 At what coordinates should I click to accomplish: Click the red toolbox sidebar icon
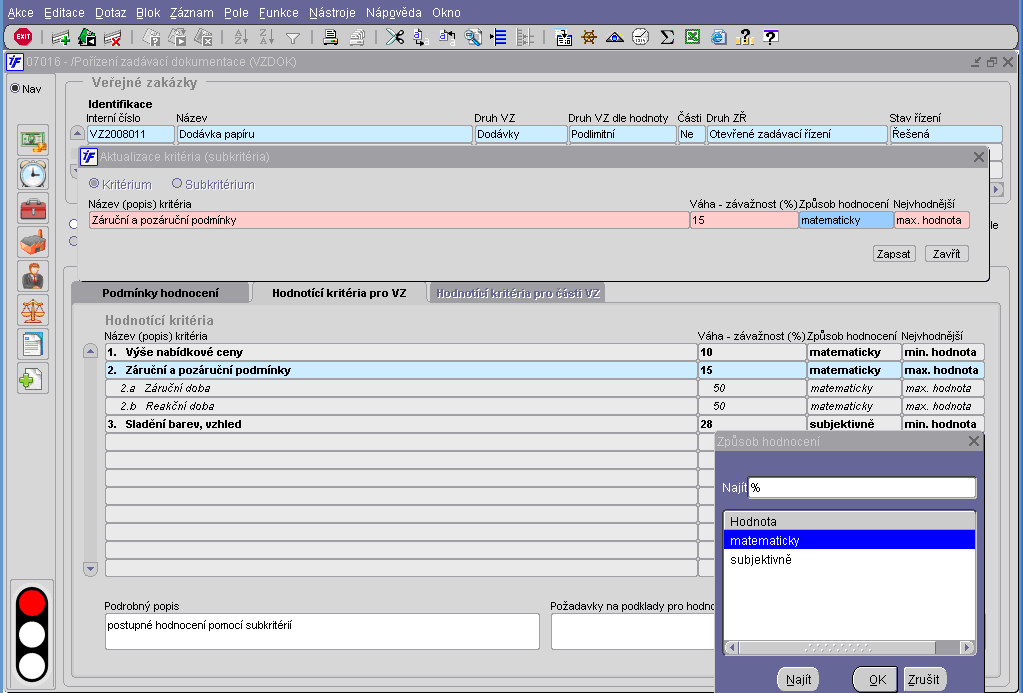33,209
